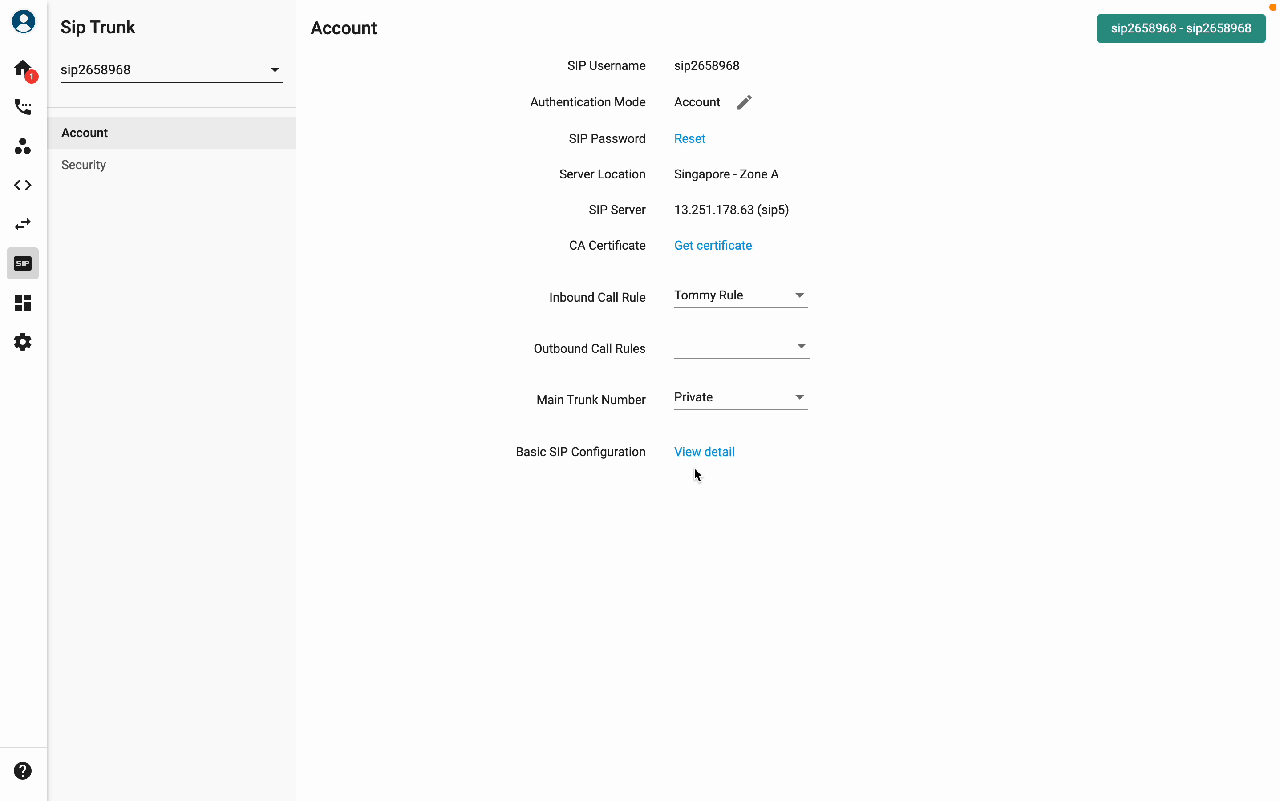
Task: Go to the Home icon with notification badge
Action: pos(23,69)
